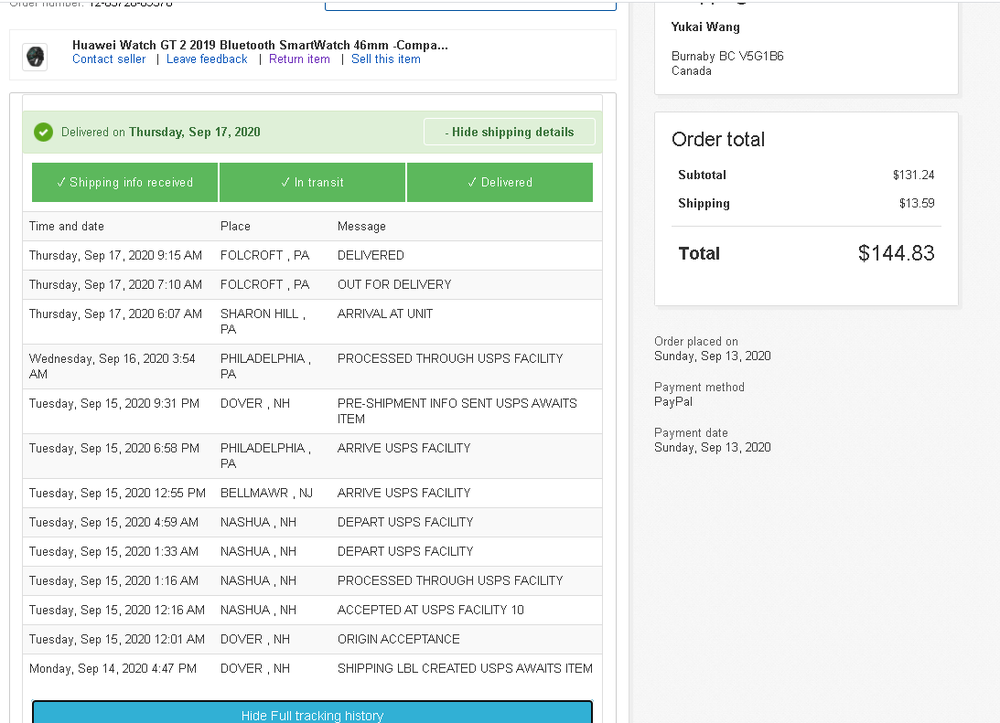Viewport: 1000px width, 723px height.
Task: Click the OUT FOR DELIVERY tracking row
Action: coord(312,285)
